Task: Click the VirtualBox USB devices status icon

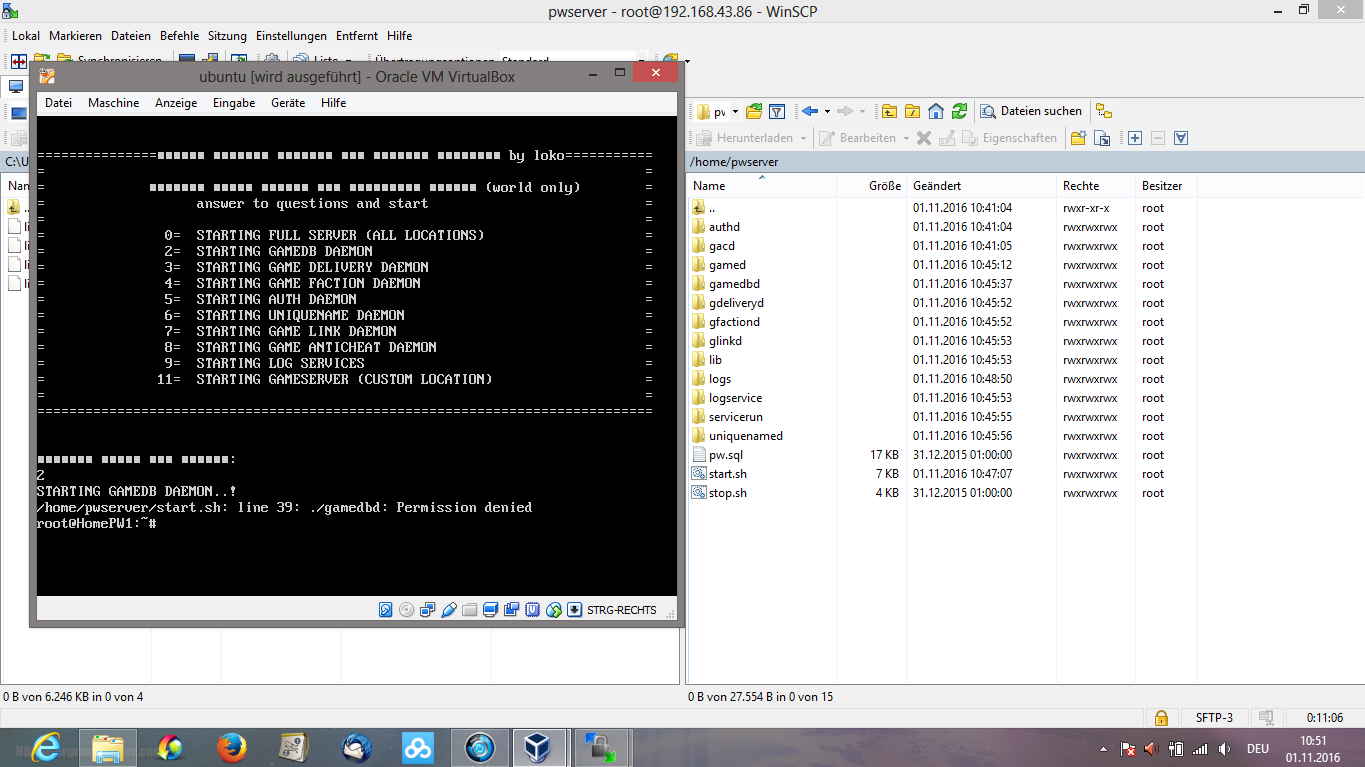Action: [448, 610]
